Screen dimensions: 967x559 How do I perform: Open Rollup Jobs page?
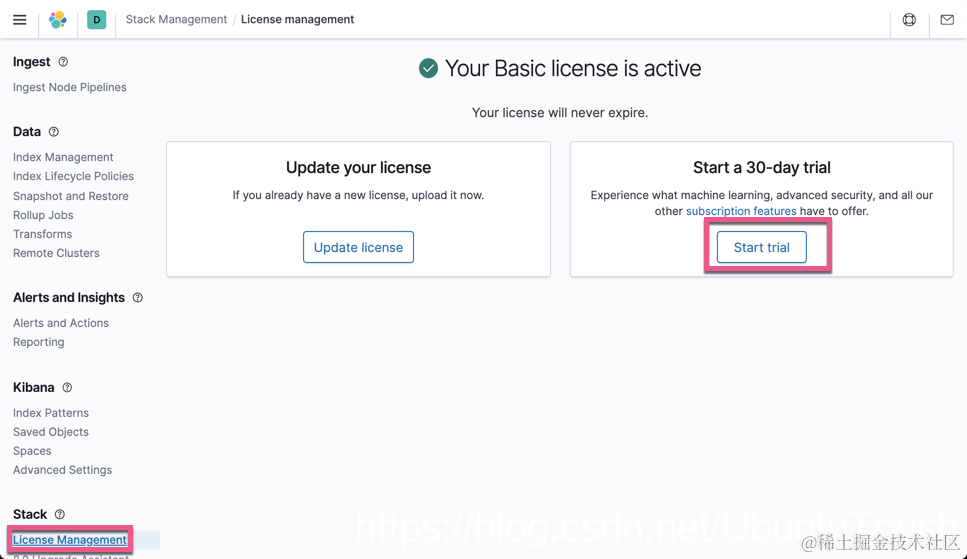43,215
